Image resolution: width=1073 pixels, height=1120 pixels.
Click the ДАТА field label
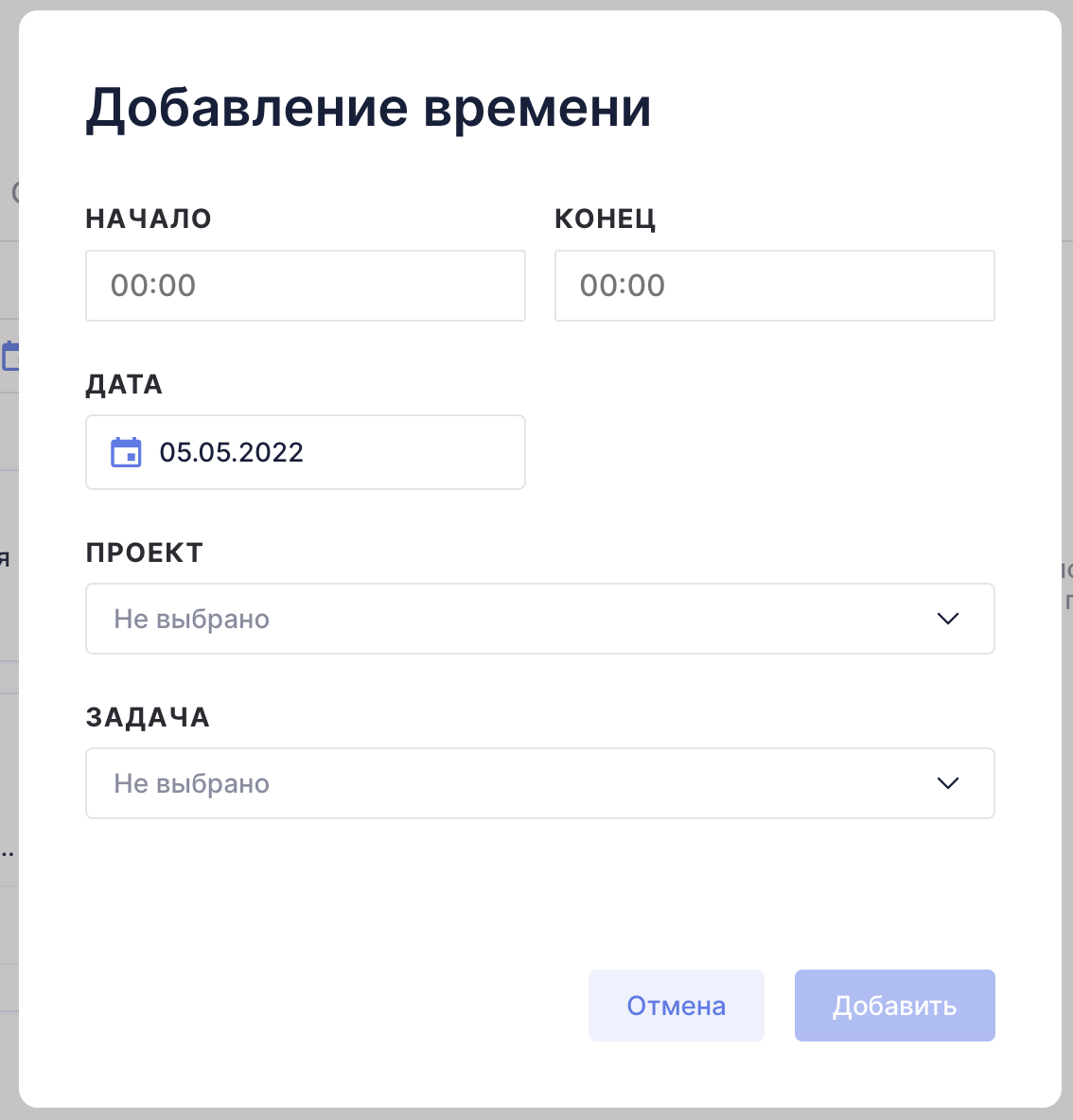pyautogui.click(x=124, y=384)
